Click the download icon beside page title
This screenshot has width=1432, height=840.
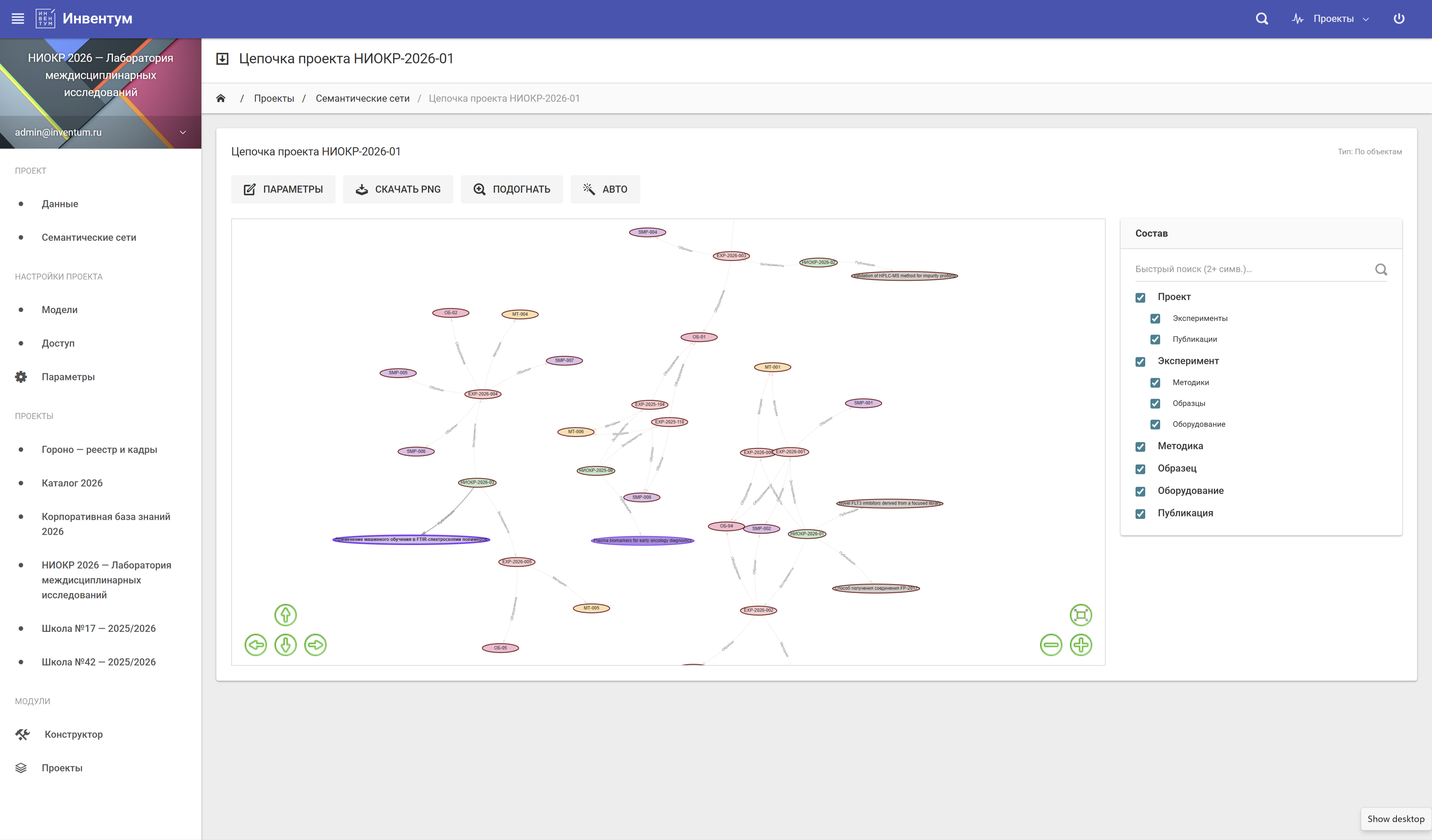[222, 59]
